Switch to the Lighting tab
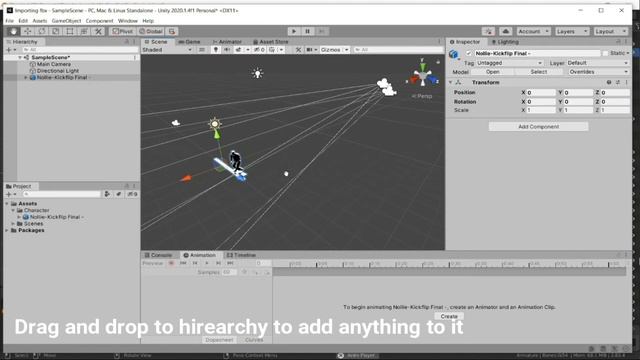This screenshot has width=640, height=360. tap(505, 42)
